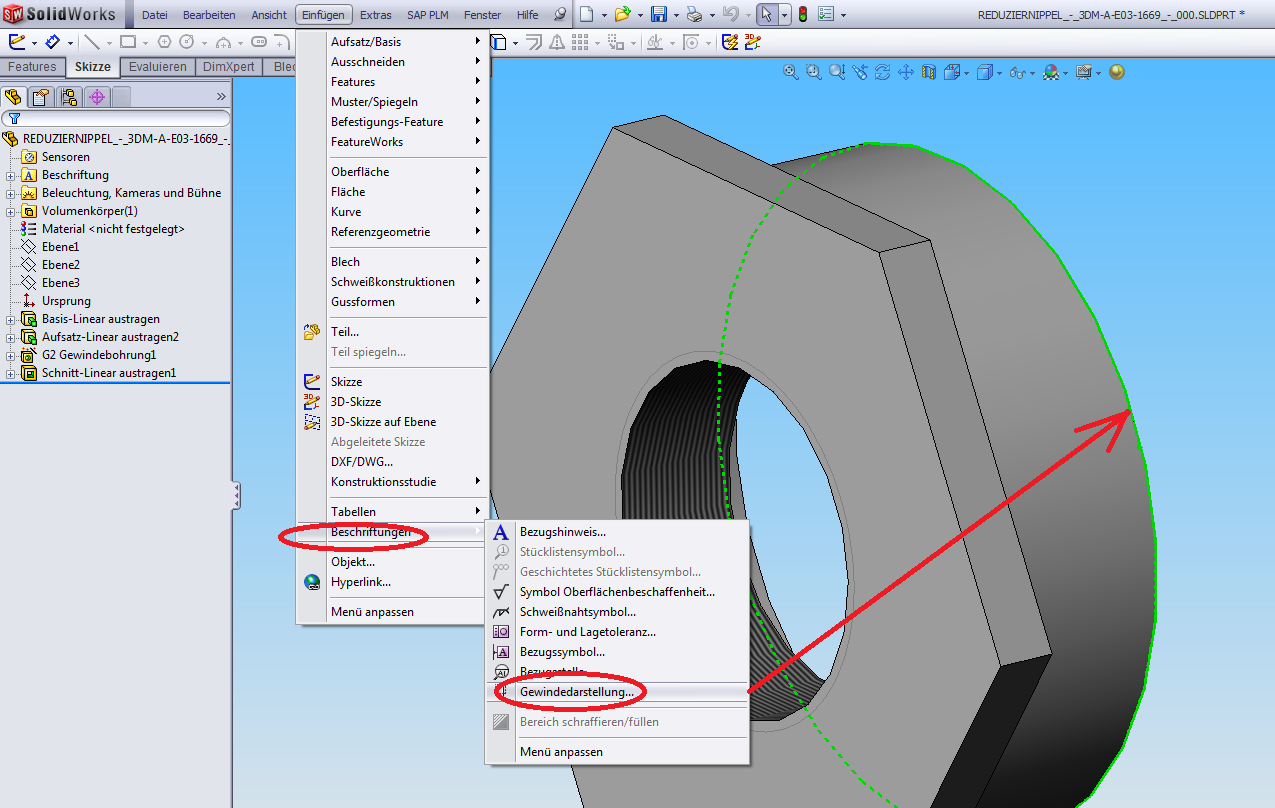
Task: Click the feature tree filter input field
Action: tap(116, 118)
